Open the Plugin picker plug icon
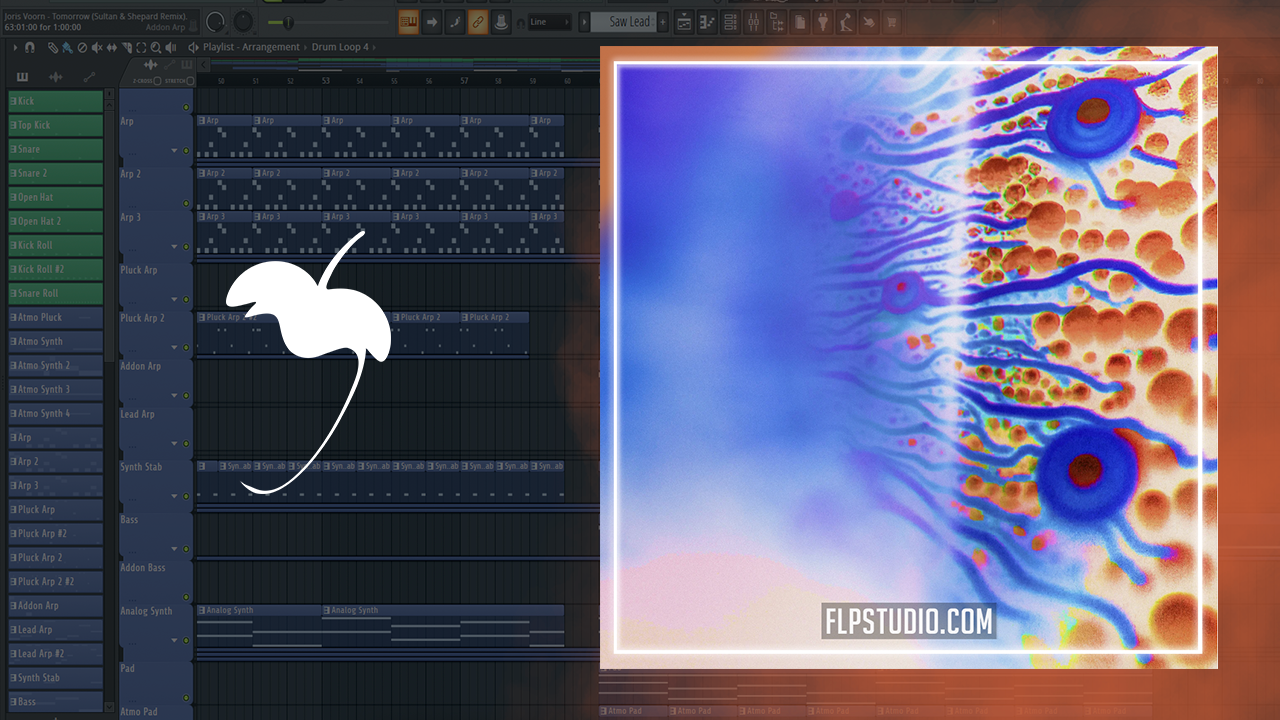 tap(823, 22)
